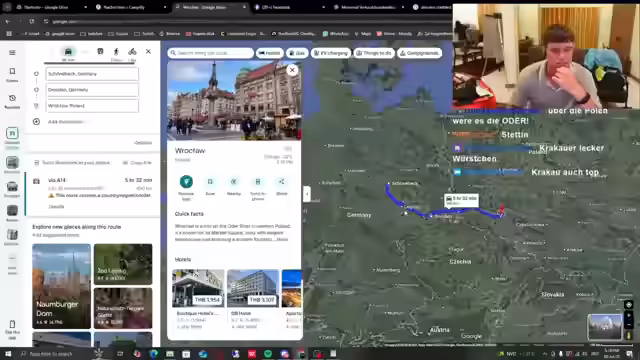Open route Options
640x360 pixels.
click(x=143, y=143)
